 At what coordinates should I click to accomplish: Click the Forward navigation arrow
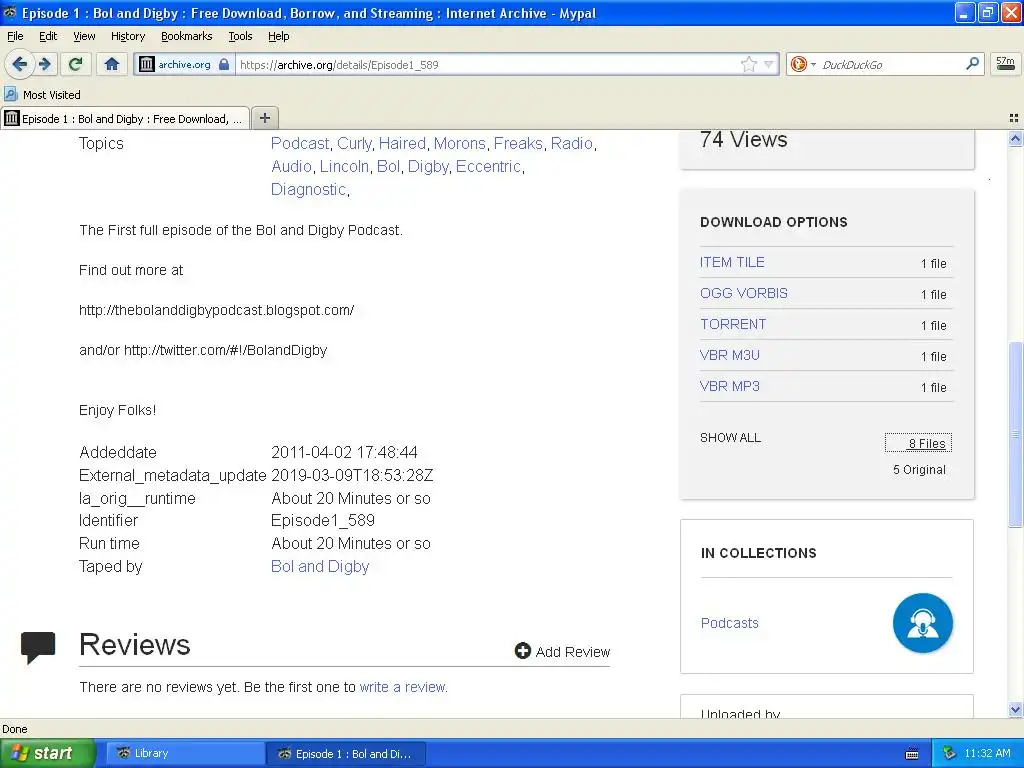coord(45,64)
